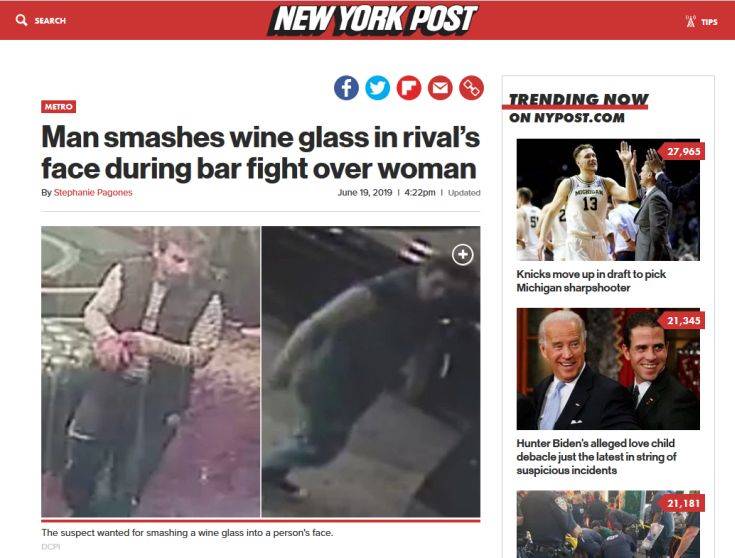The width and height of the screenshot is (735, 558).
Task: Open Knicks move up in draft headline
Action: point(591,281)
